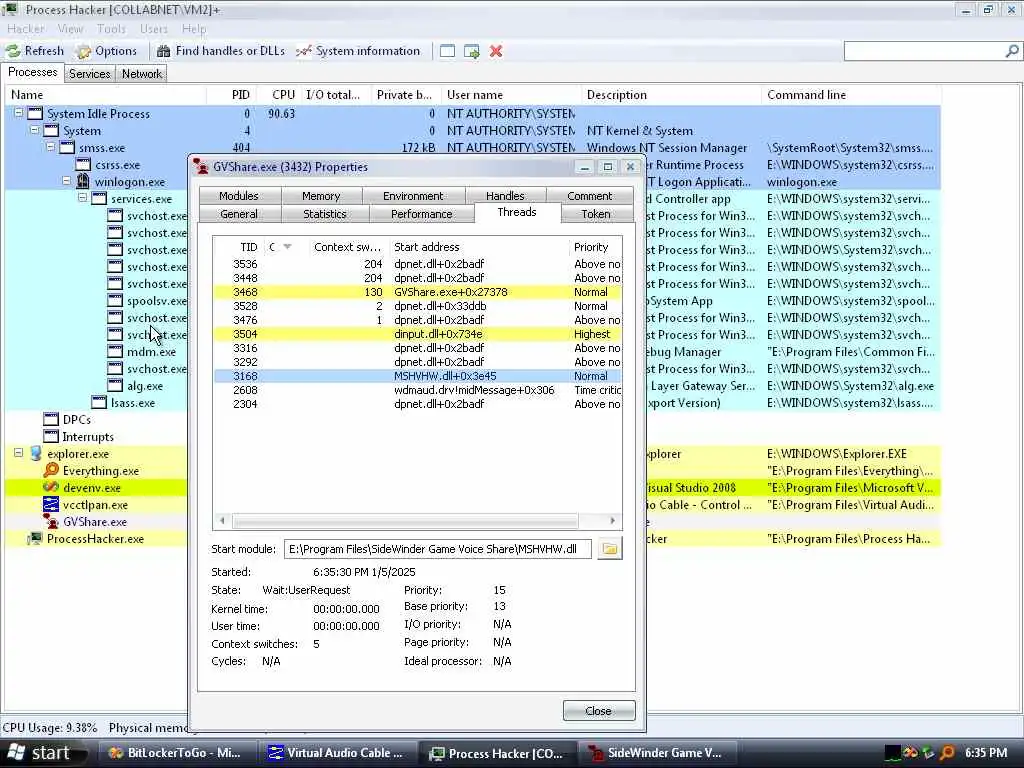The image size is (1024, 768).
Task: Click the search magnifier icon
Action: click(1012, 51)
